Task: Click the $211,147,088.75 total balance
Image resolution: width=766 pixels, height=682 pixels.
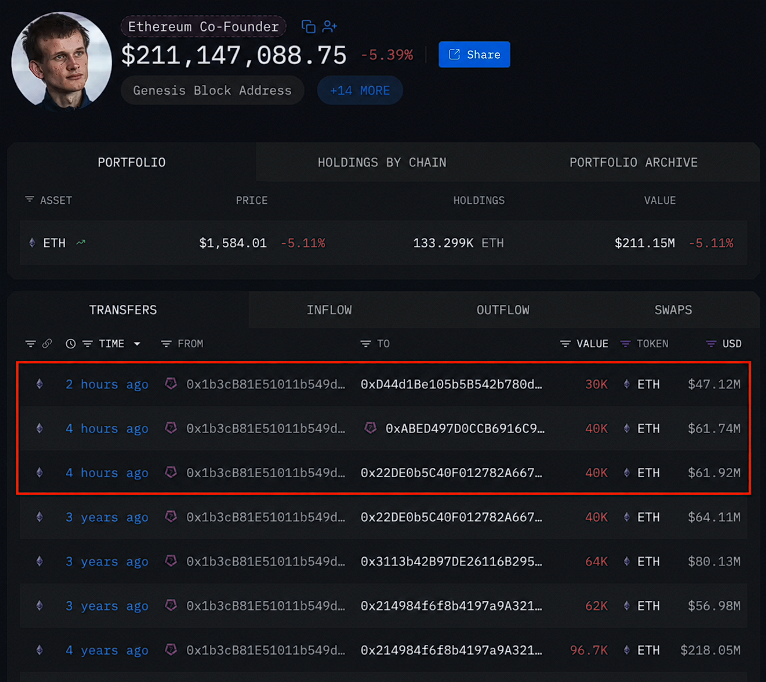Action: tap(234, 55)
